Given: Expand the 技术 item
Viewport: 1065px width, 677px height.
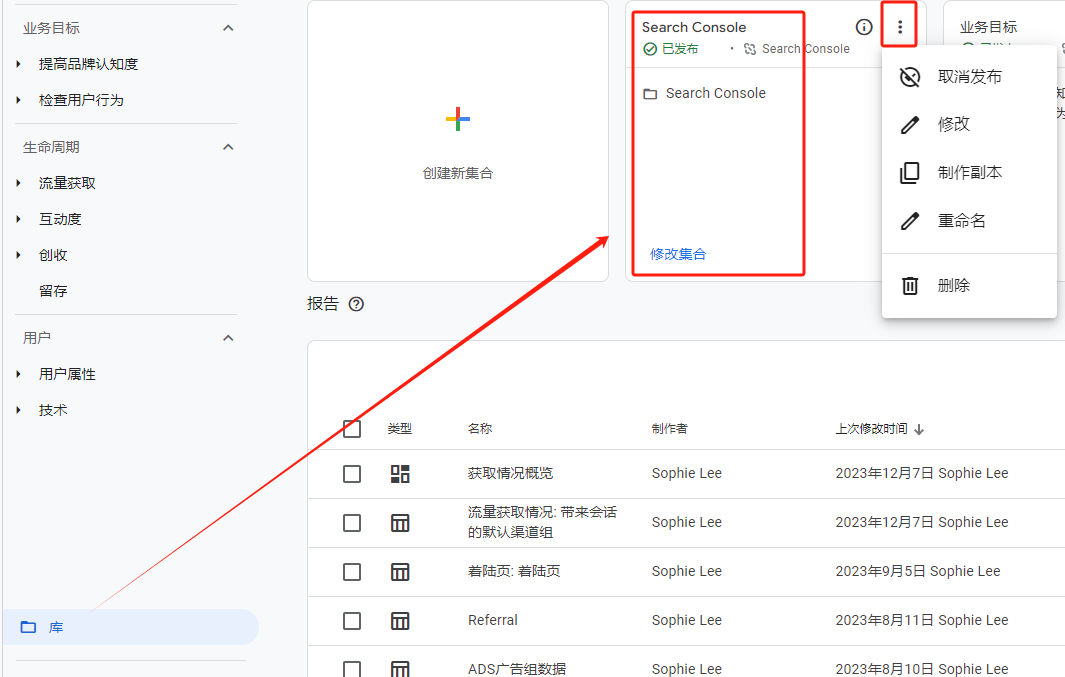Looking at the screenshot, I should 18,409.
